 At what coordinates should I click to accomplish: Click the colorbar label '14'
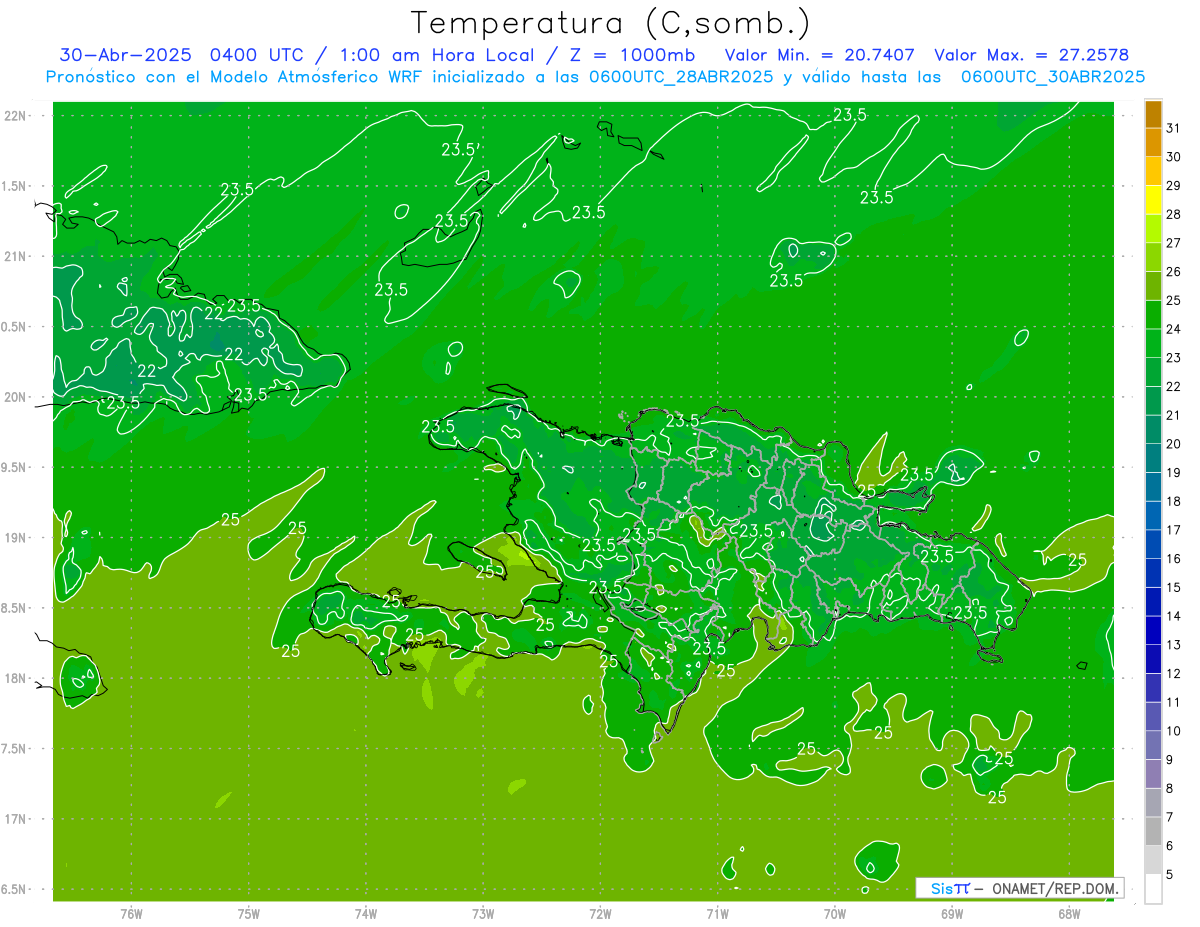1174,616
